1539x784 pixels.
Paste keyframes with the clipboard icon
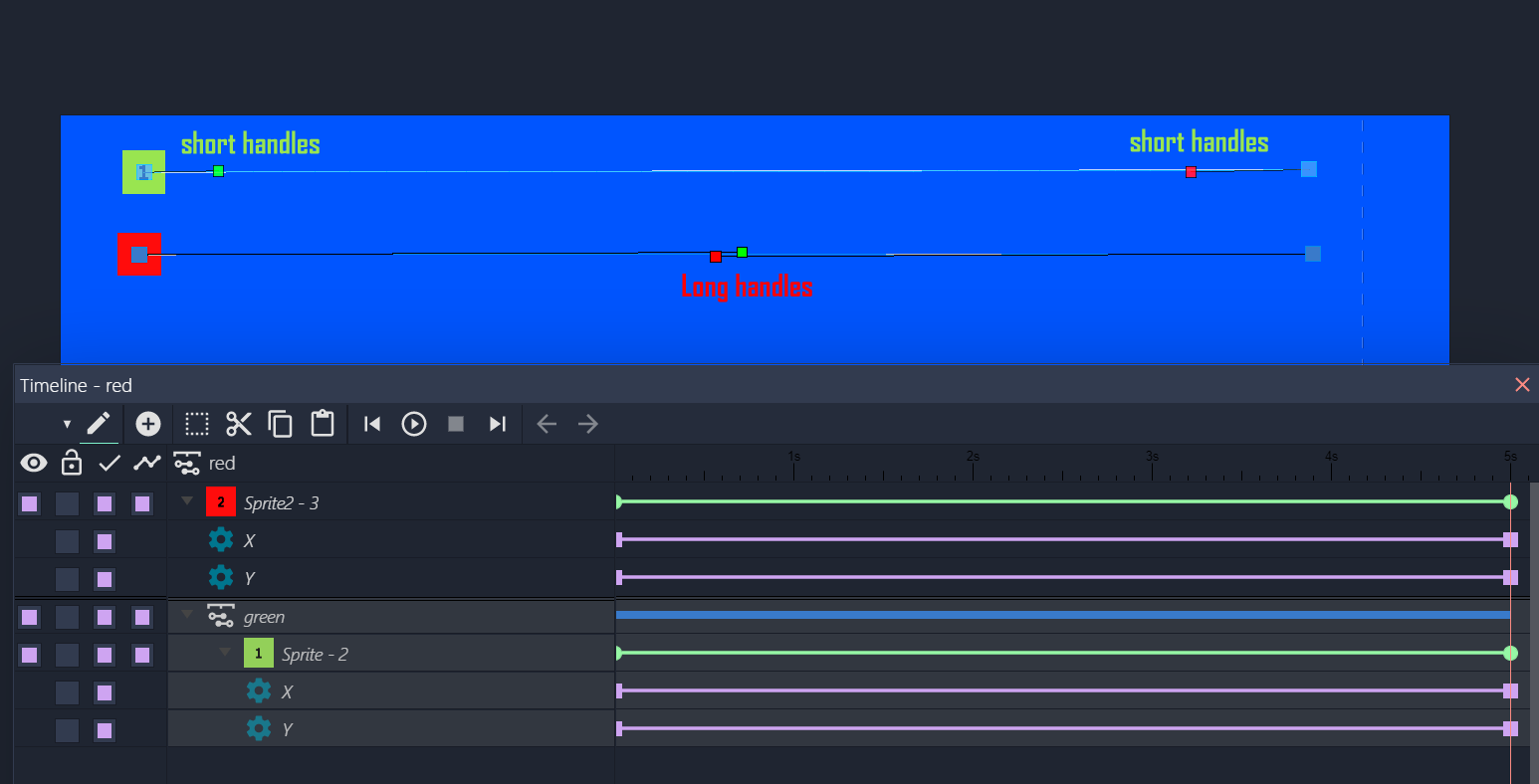coord(323,424)
